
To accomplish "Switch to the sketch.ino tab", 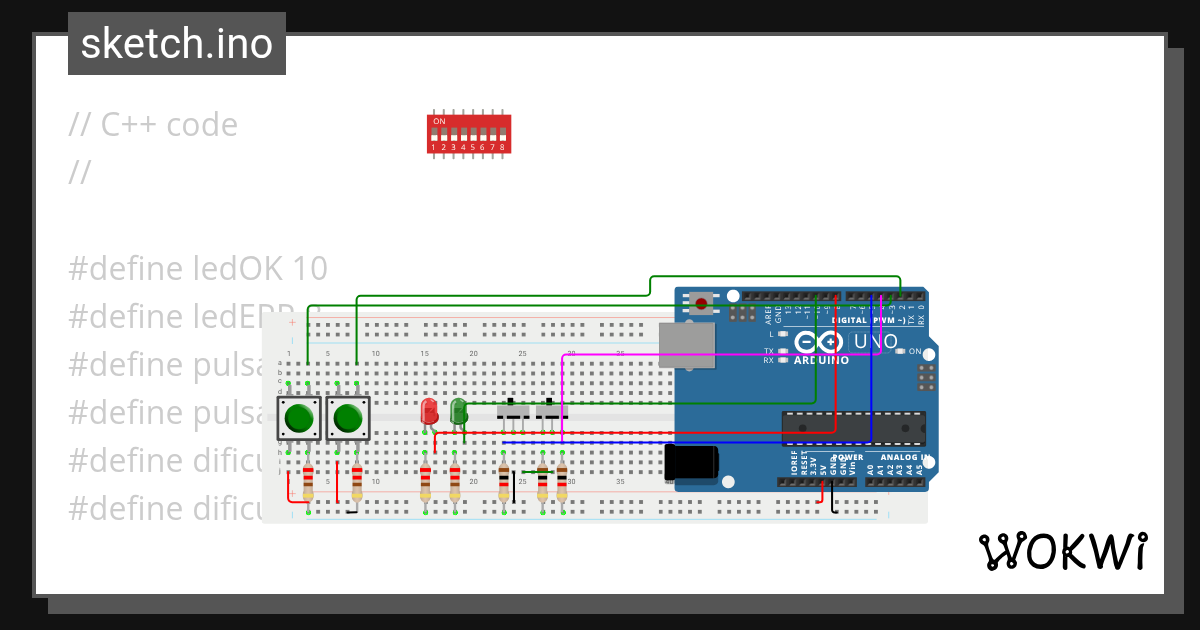I will (x=176, y=43).
